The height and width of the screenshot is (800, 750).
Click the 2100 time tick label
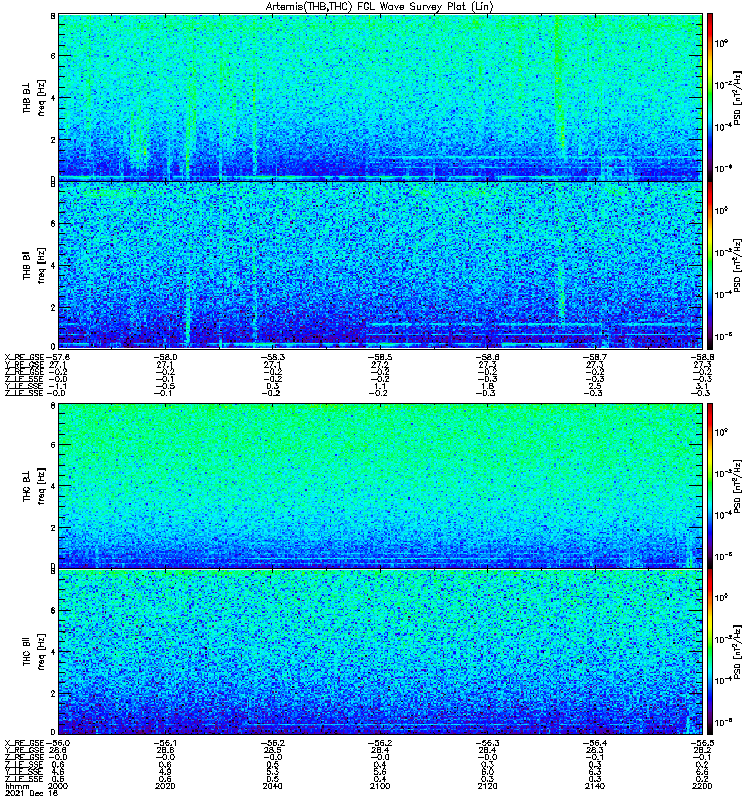pyautogui.click(x=379, y=786)
